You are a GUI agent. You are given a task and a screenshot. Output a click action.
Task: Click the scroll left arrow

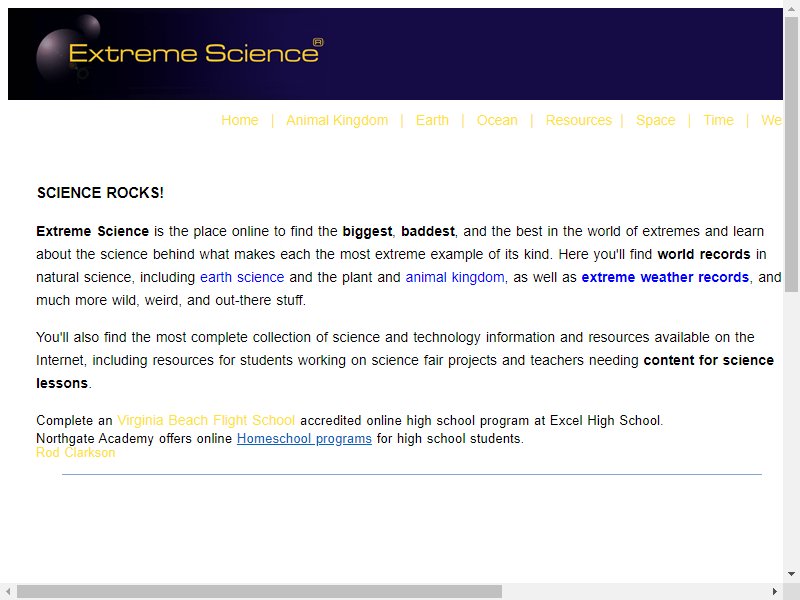click(x=8, y=592)
